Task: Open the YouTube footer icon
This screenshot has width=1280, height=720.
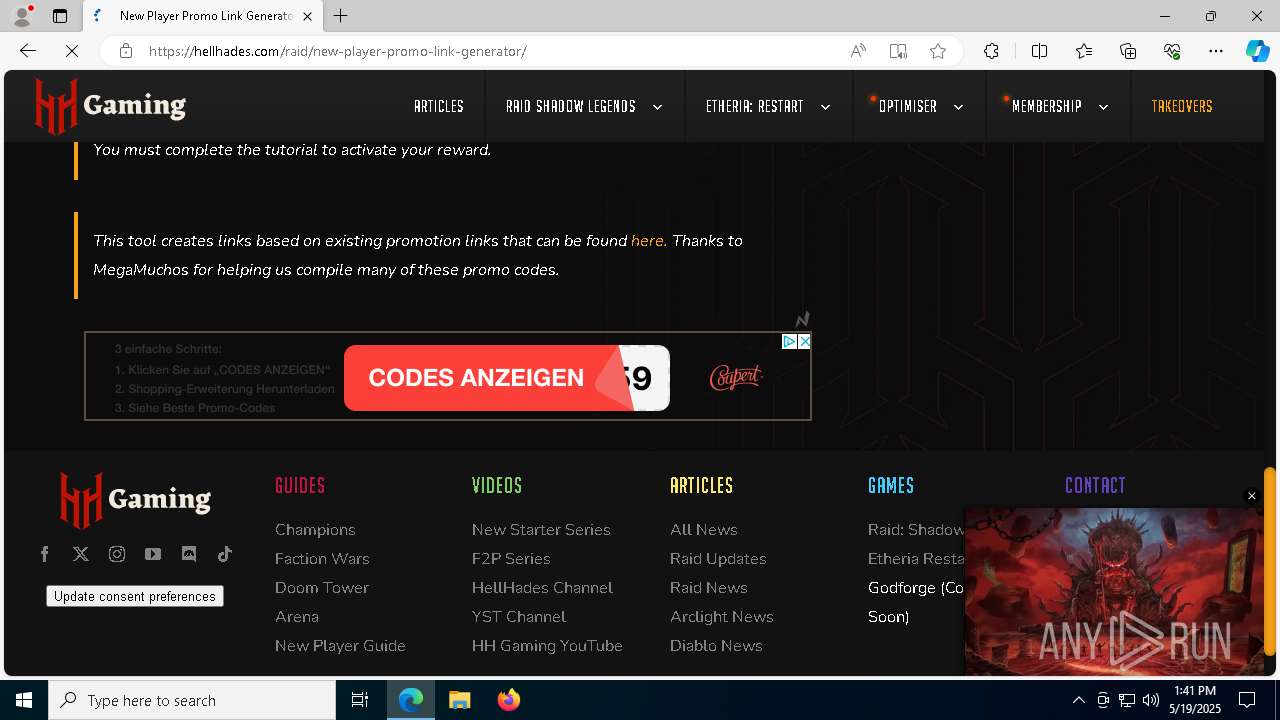Action: (153, 554)
